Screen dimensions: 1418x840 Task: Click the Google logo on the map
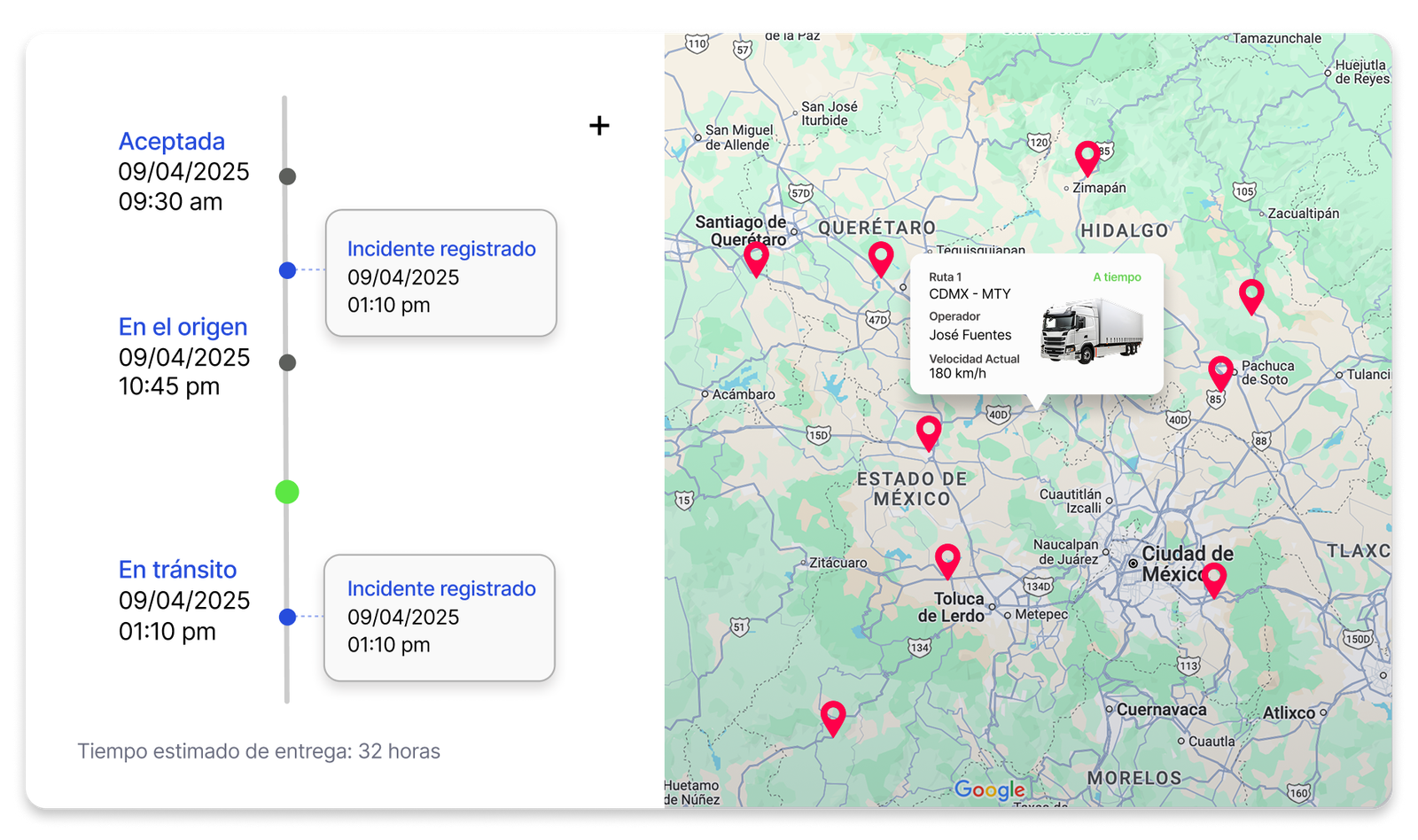(990, 789)
